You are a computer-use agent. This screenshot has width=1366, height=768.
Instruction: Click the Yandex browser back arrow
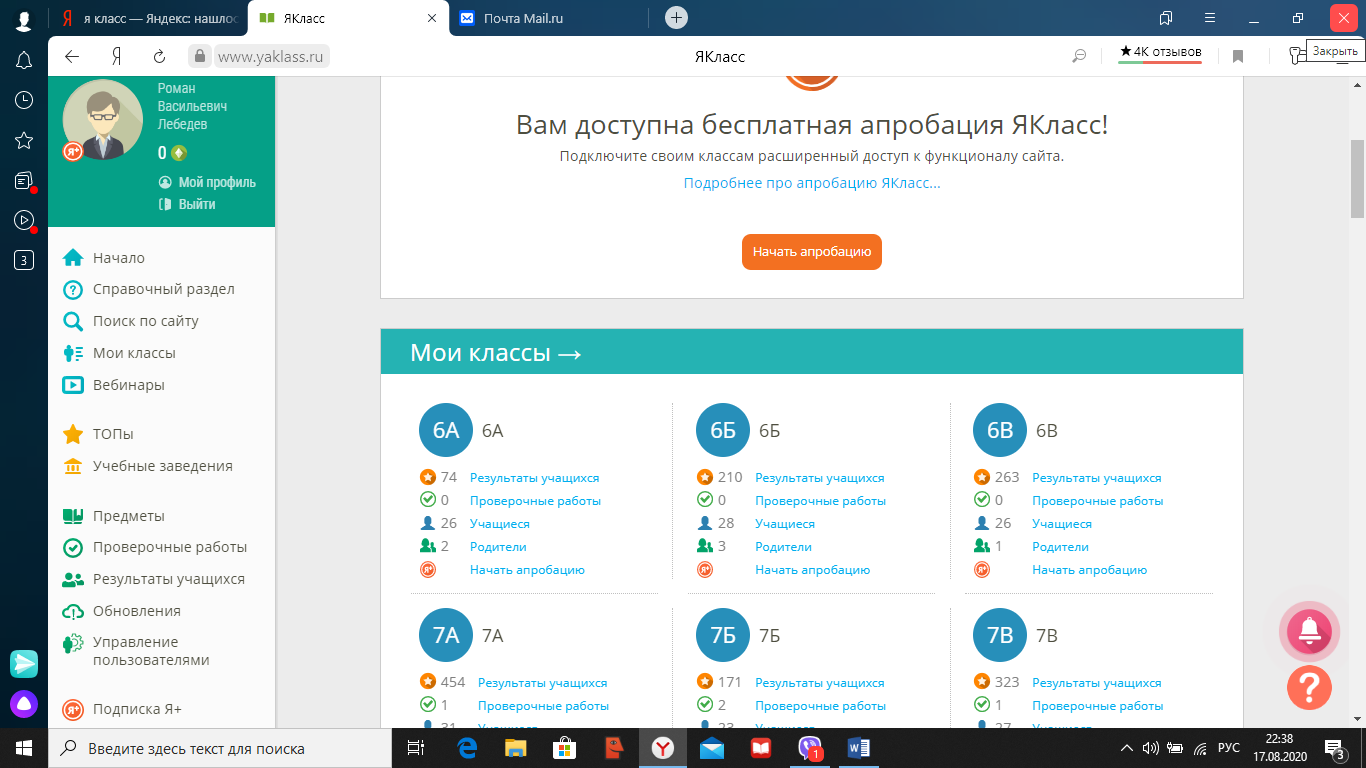72,56
